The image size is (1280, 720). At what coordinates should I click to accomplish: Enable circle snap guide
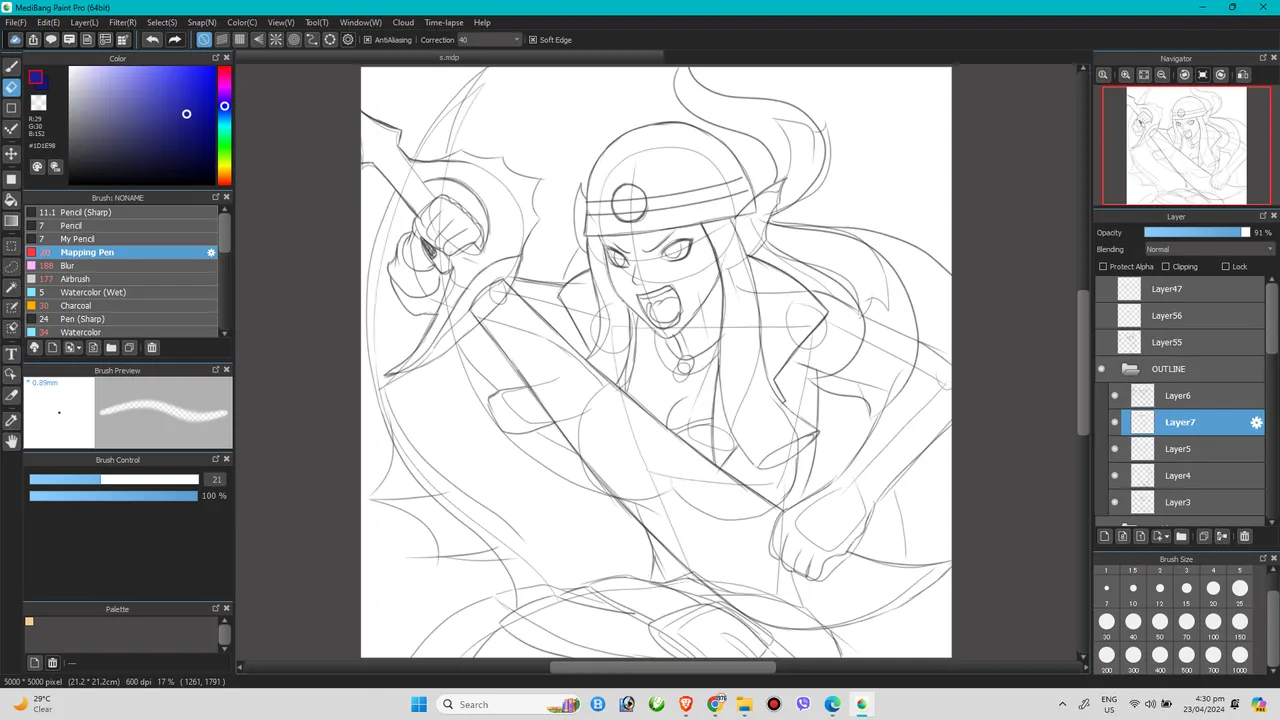point(294,40)
